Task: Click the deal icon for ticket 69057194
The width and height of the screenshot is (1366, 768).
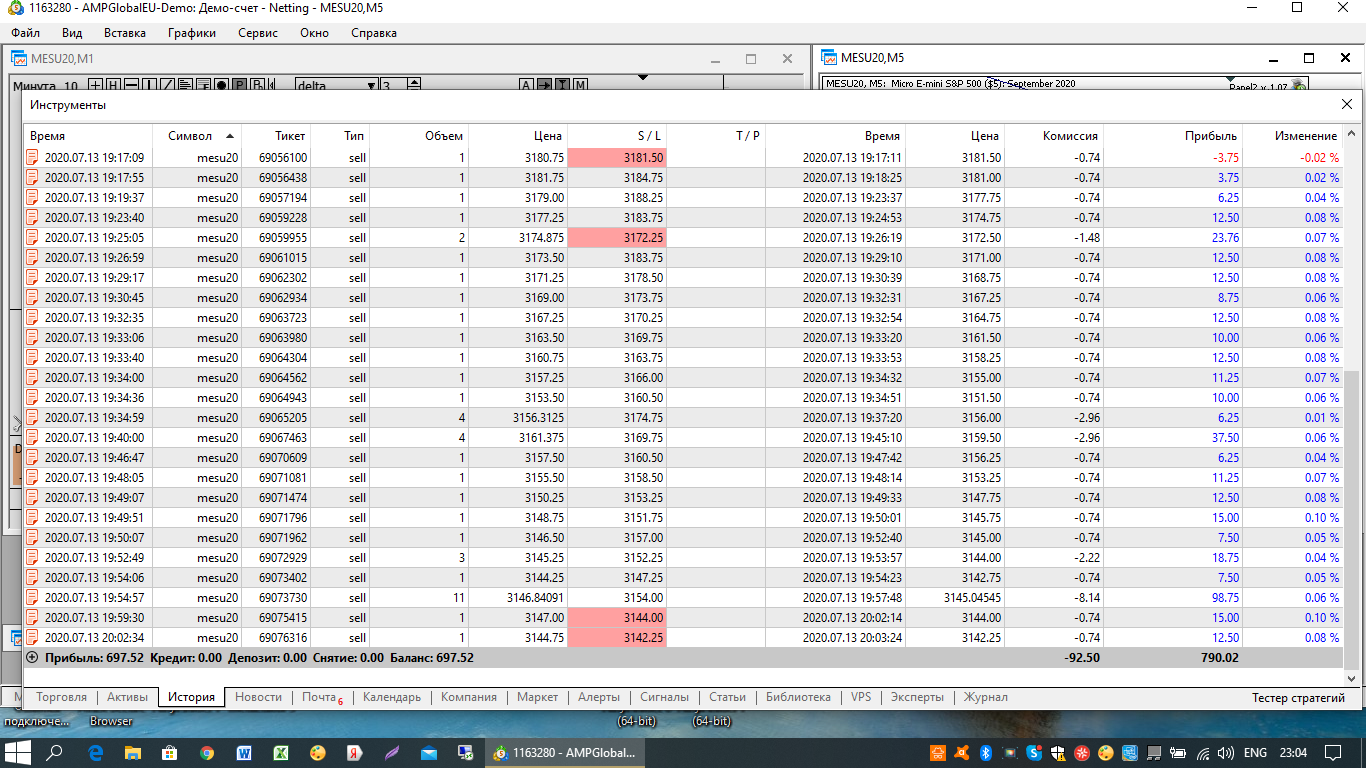Action: [33, 197]
